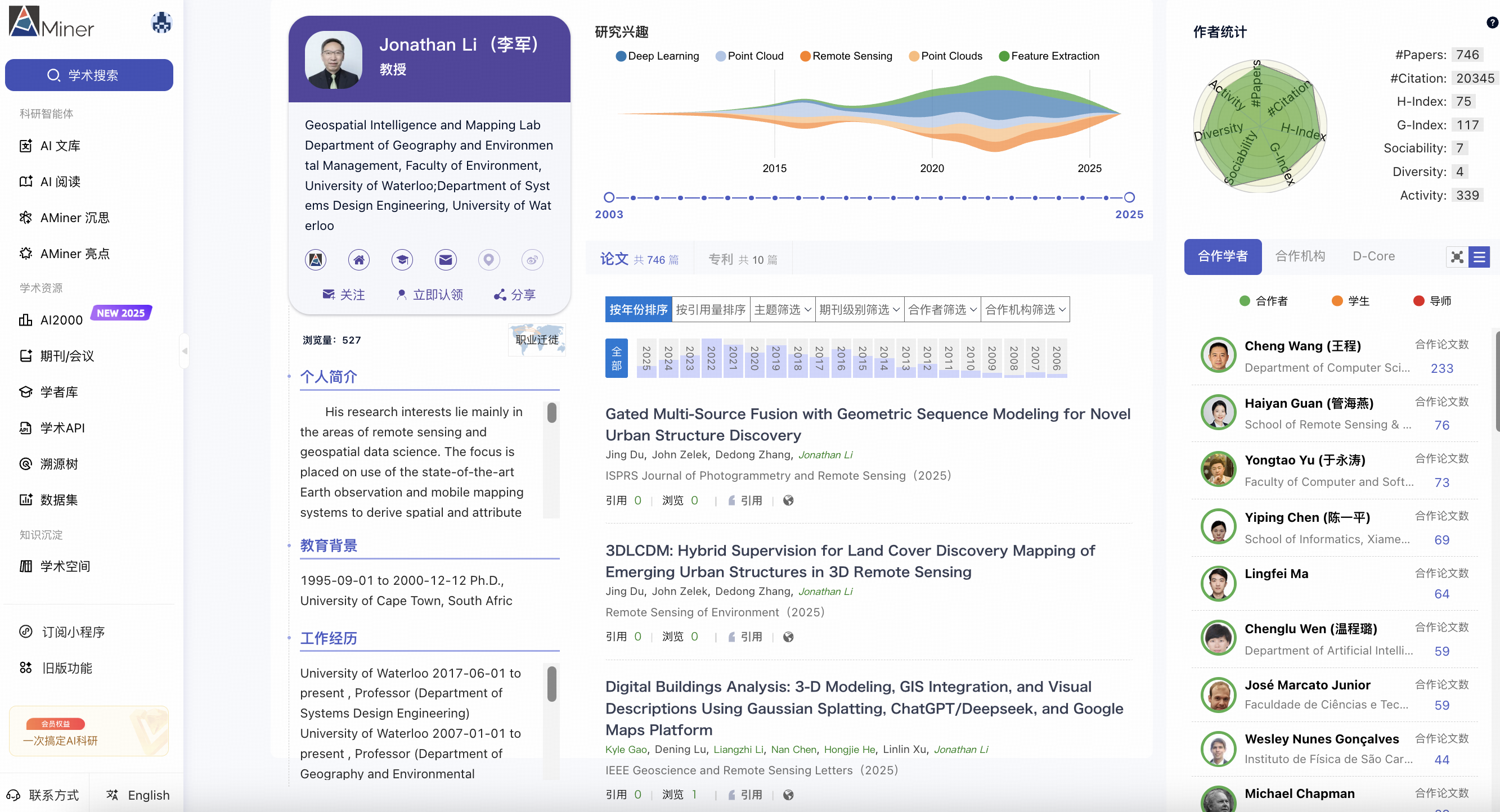Click globe icon under first paper

tap(788, 500)
